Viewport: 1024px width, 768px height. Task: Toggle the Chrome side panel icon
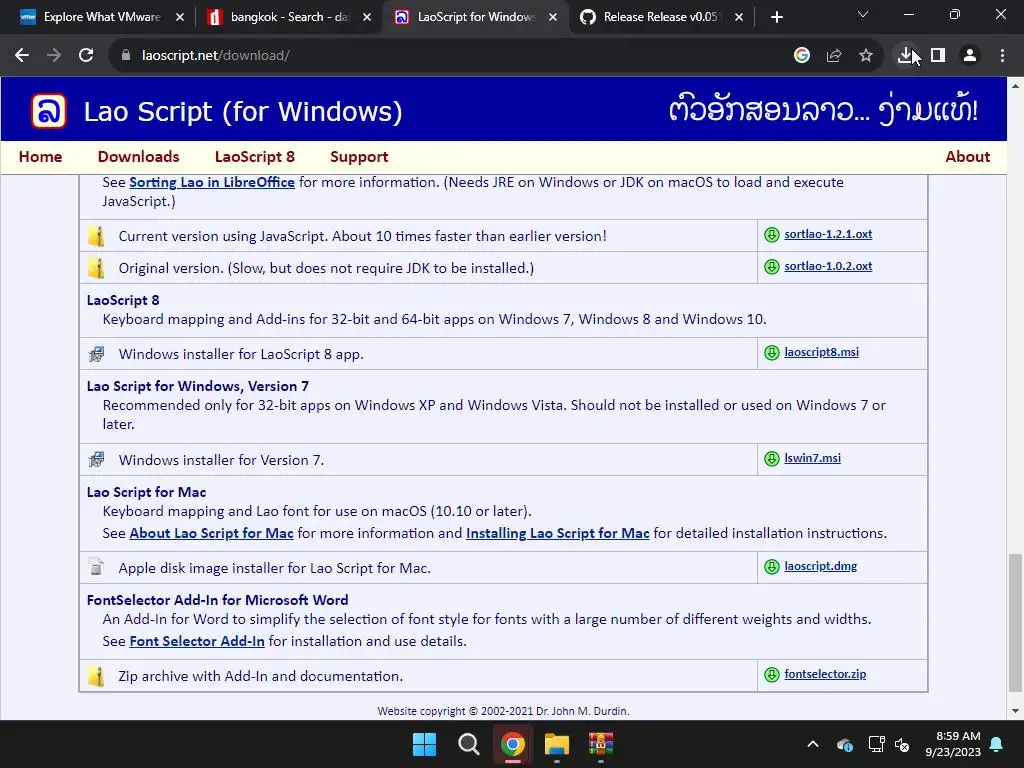tap(938, 56)
